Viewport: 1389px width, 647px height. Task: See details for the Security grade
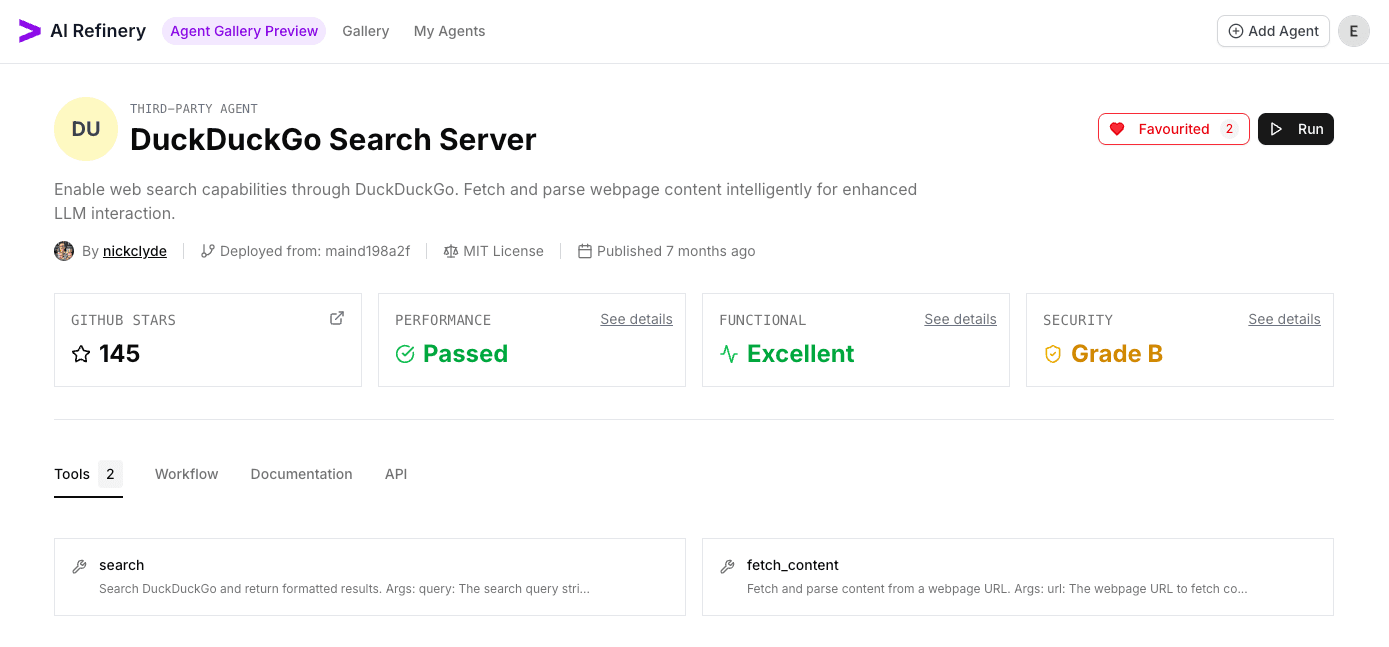click(x=1284, y=318)
